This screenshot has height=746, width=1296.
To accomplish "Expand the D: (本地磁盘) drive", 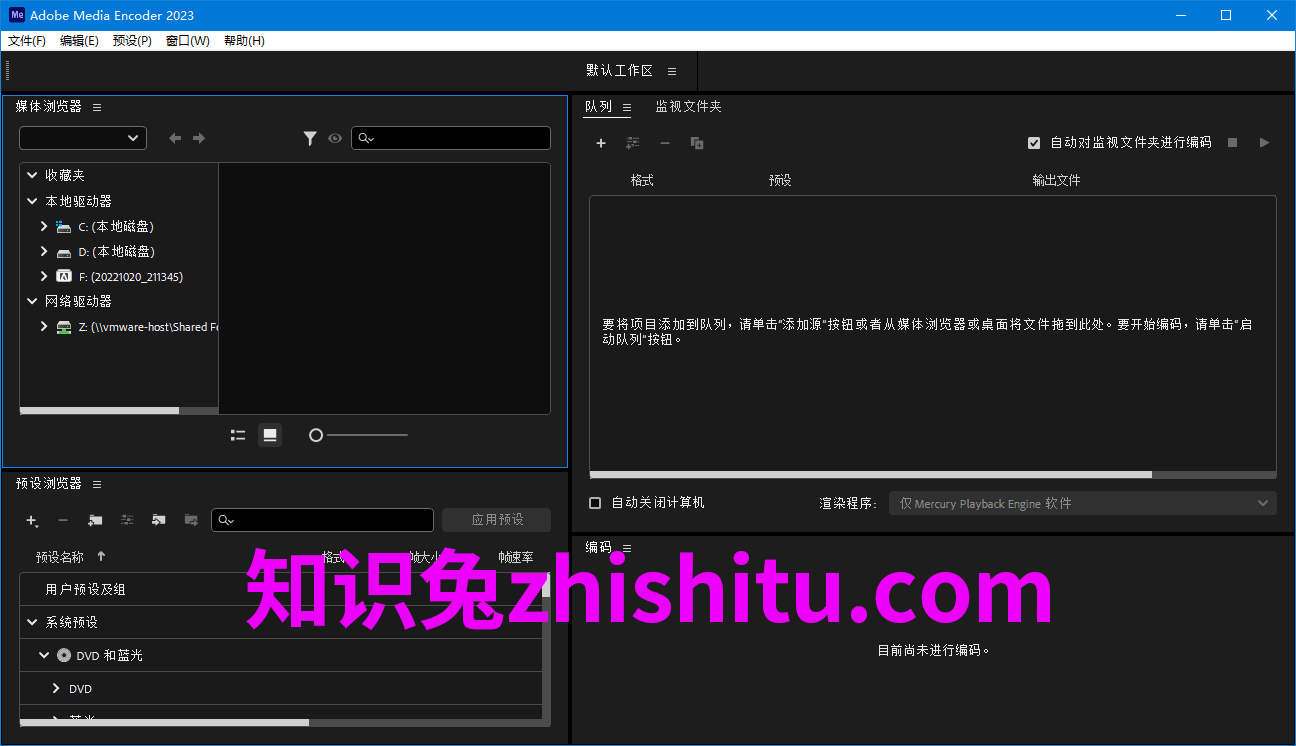I will (x=44, y=251).
